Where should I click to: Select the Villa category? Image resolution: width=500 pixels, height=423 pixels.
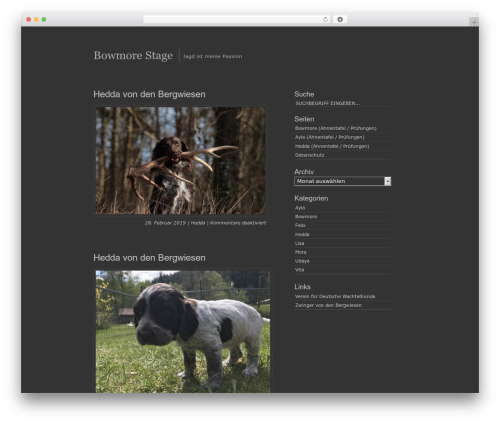click(x=299, y=270)
